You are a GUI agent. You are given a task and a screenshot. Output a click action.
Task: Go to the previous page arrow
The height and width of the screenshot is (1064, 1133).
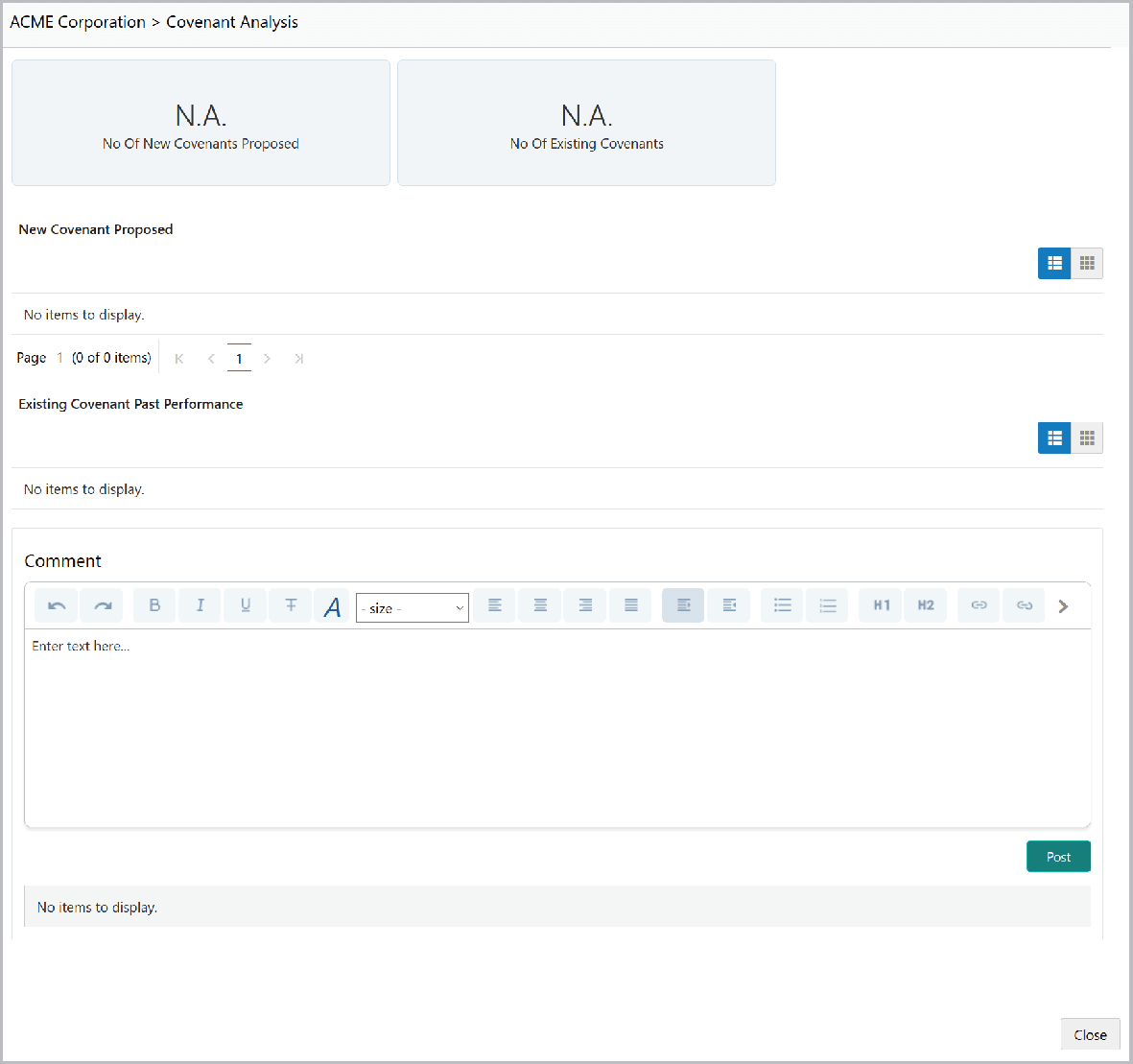(x=211, y=359)
